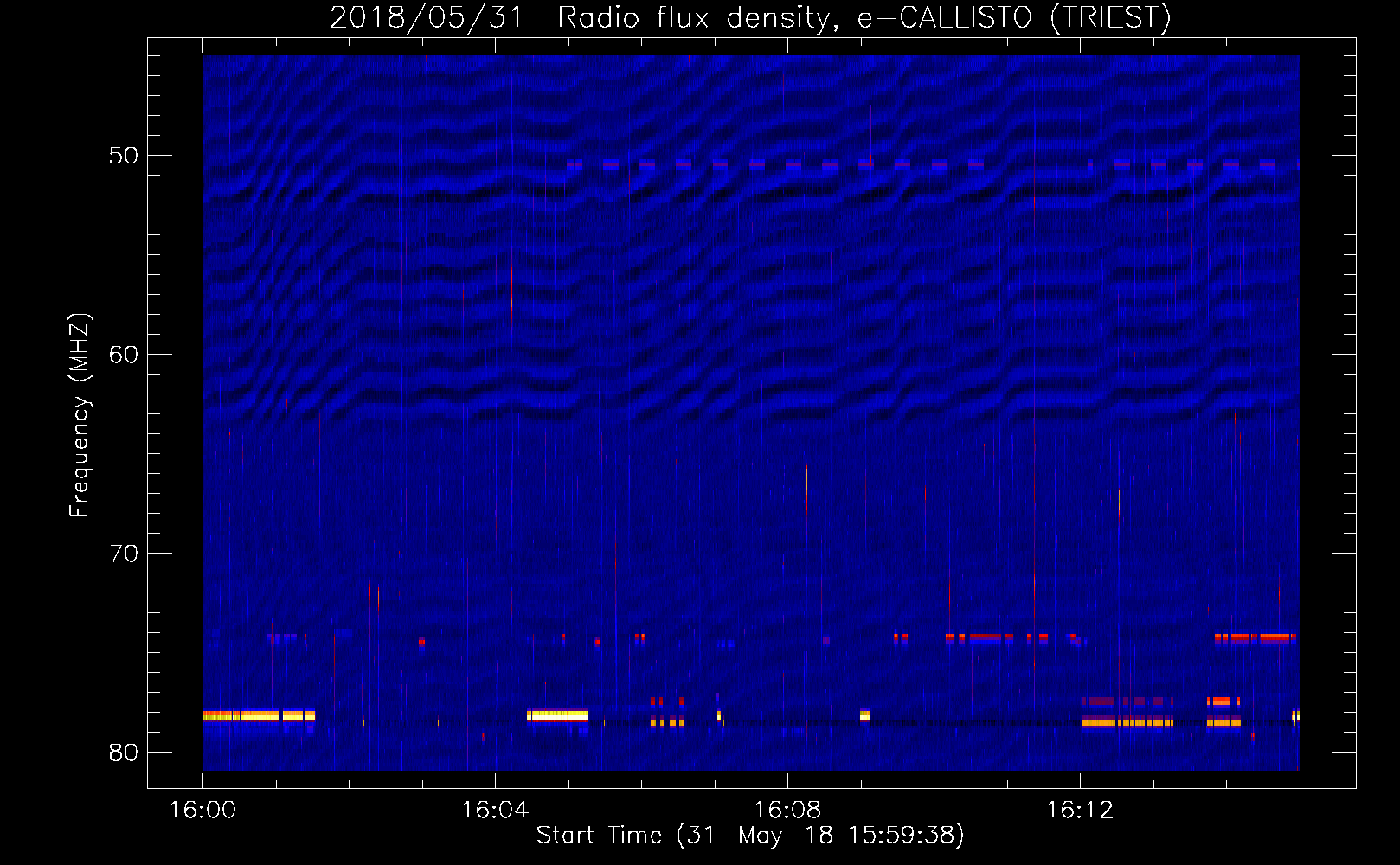The image size is (1400, 865).
Task: Click the 16:12 time tick label
Action: pyautogui.click(x=1080, y=811)
